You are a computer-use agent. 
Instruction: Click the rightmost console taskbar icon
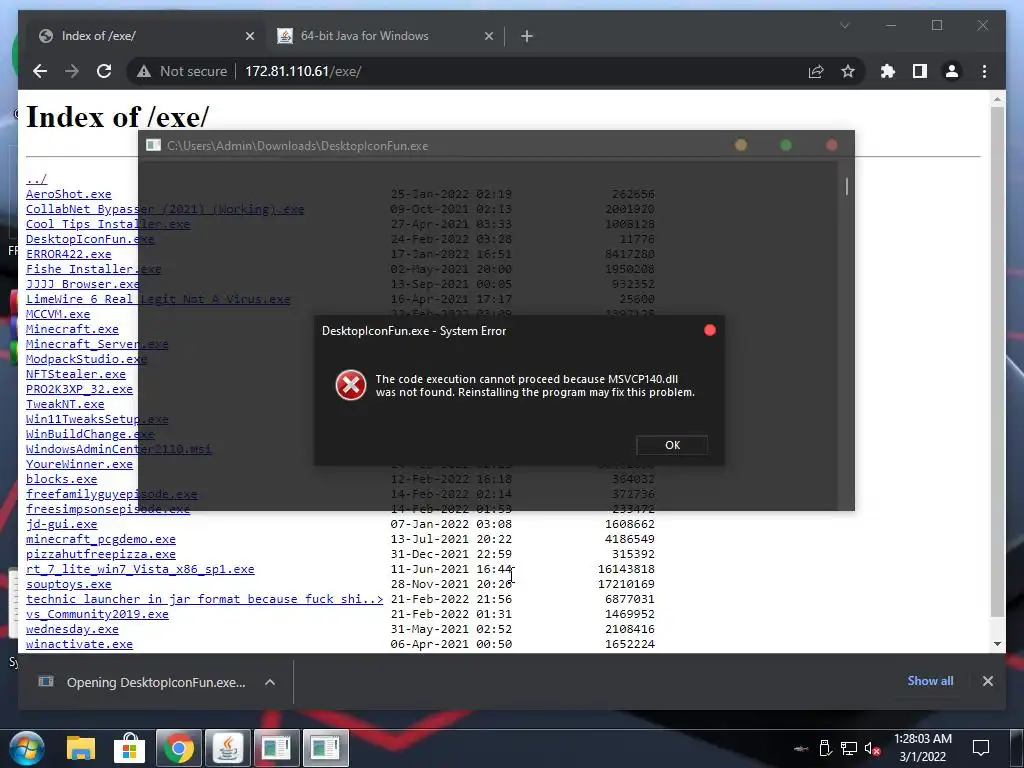pyautogui.click(x=325, y=748)
